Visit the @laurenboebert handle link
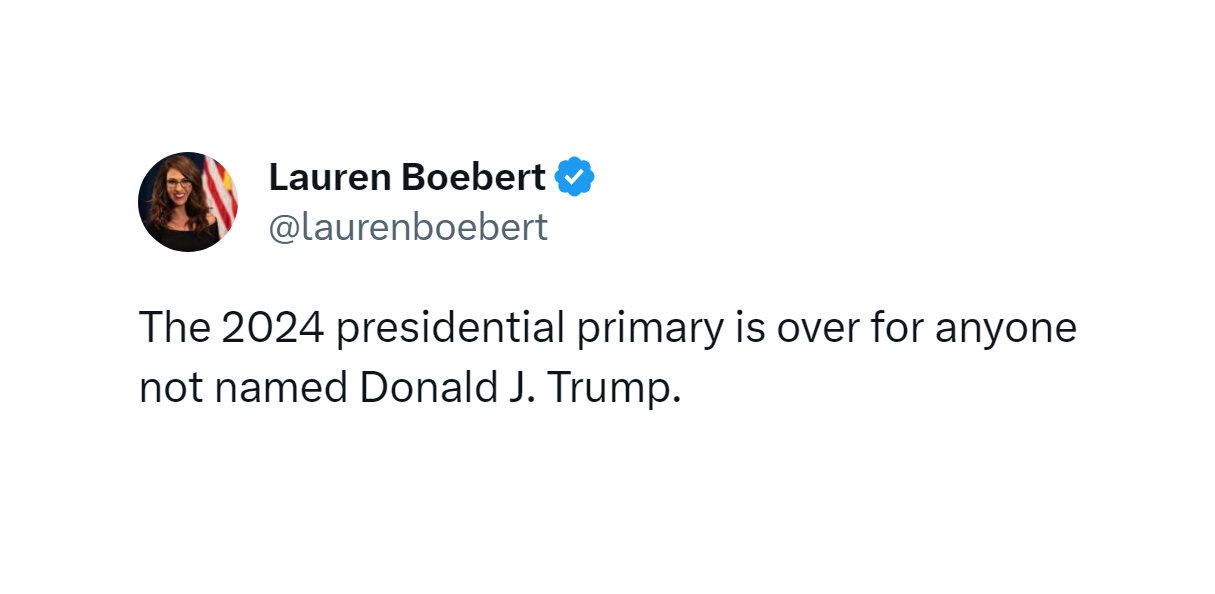Screen dimensions: 1215x594 408,227
